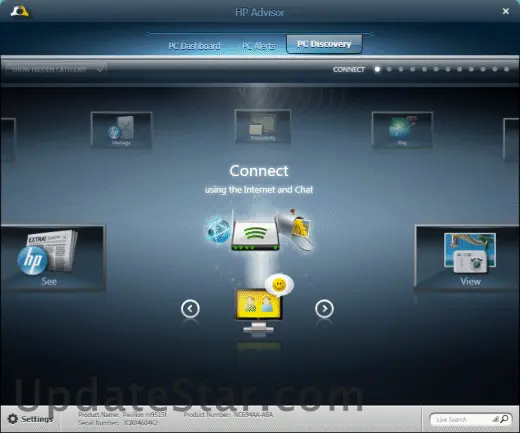
Task: Go to previous category with left arrow
Action: point(190,308)
